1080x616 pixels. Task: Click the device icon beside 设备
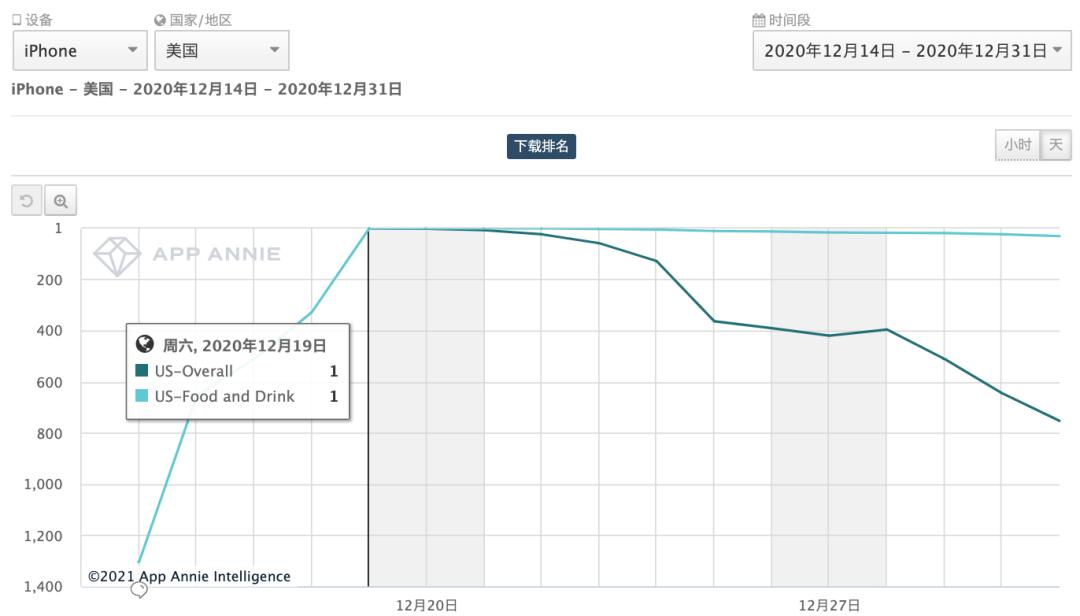point(16,20)
